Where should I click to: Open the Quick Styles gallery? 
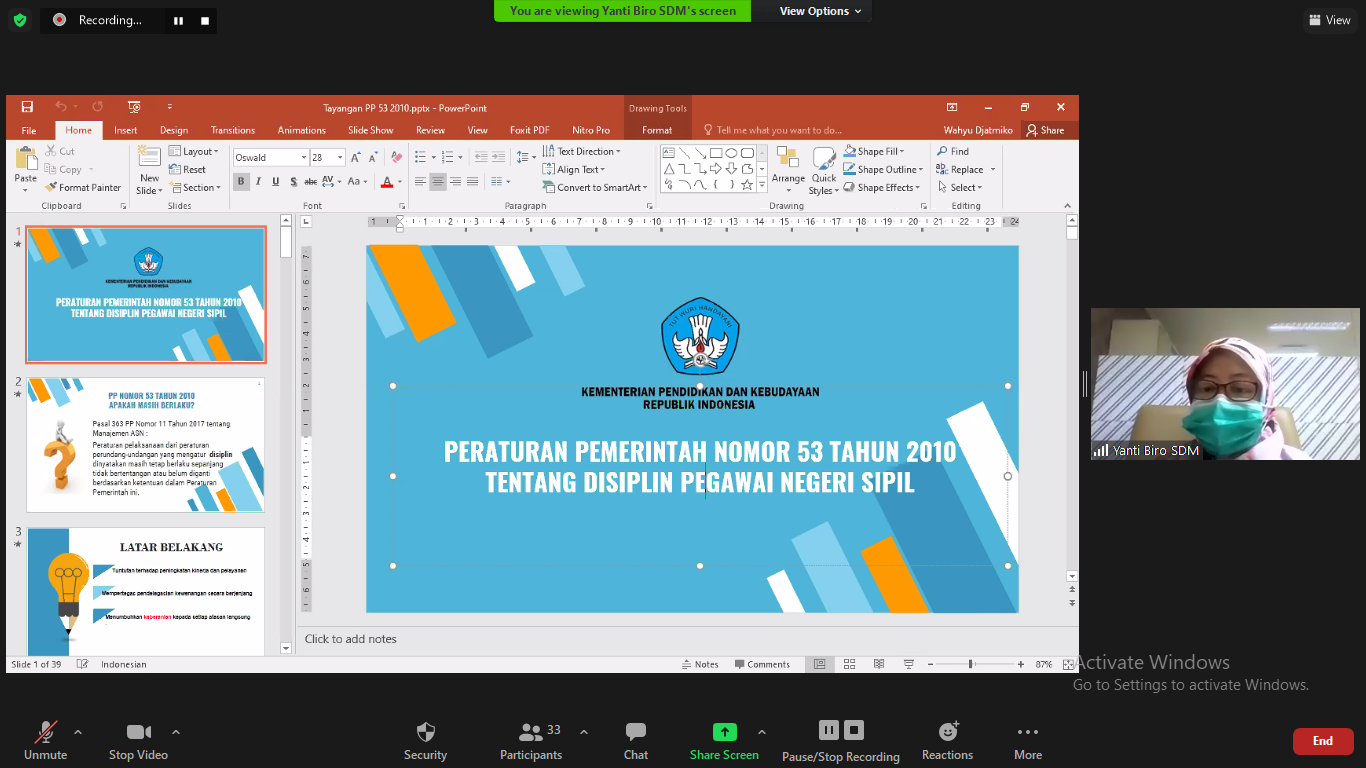click(x=823, y=170)
